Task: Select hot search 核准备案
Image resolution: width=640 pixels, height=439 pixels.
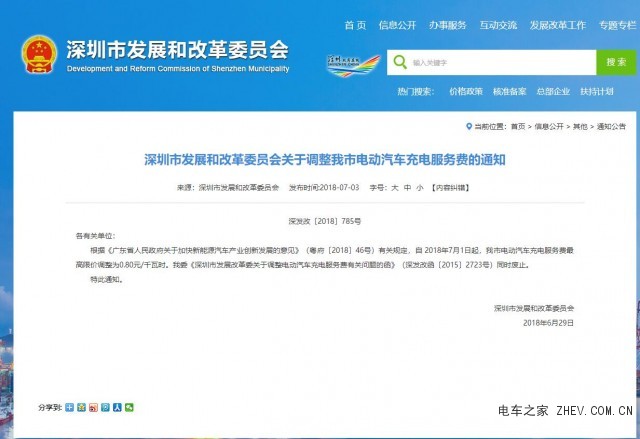Action: (510, 91)
